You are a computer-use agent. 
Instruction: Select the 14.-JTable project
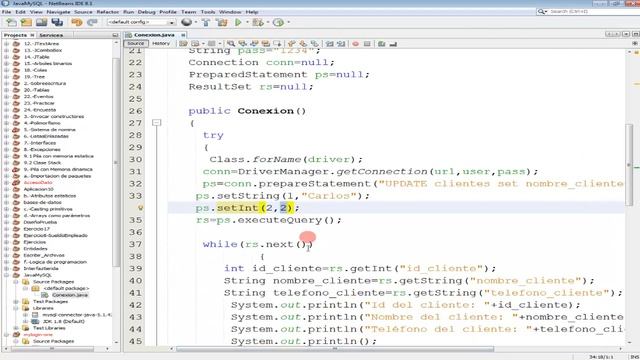pos(37,57)
